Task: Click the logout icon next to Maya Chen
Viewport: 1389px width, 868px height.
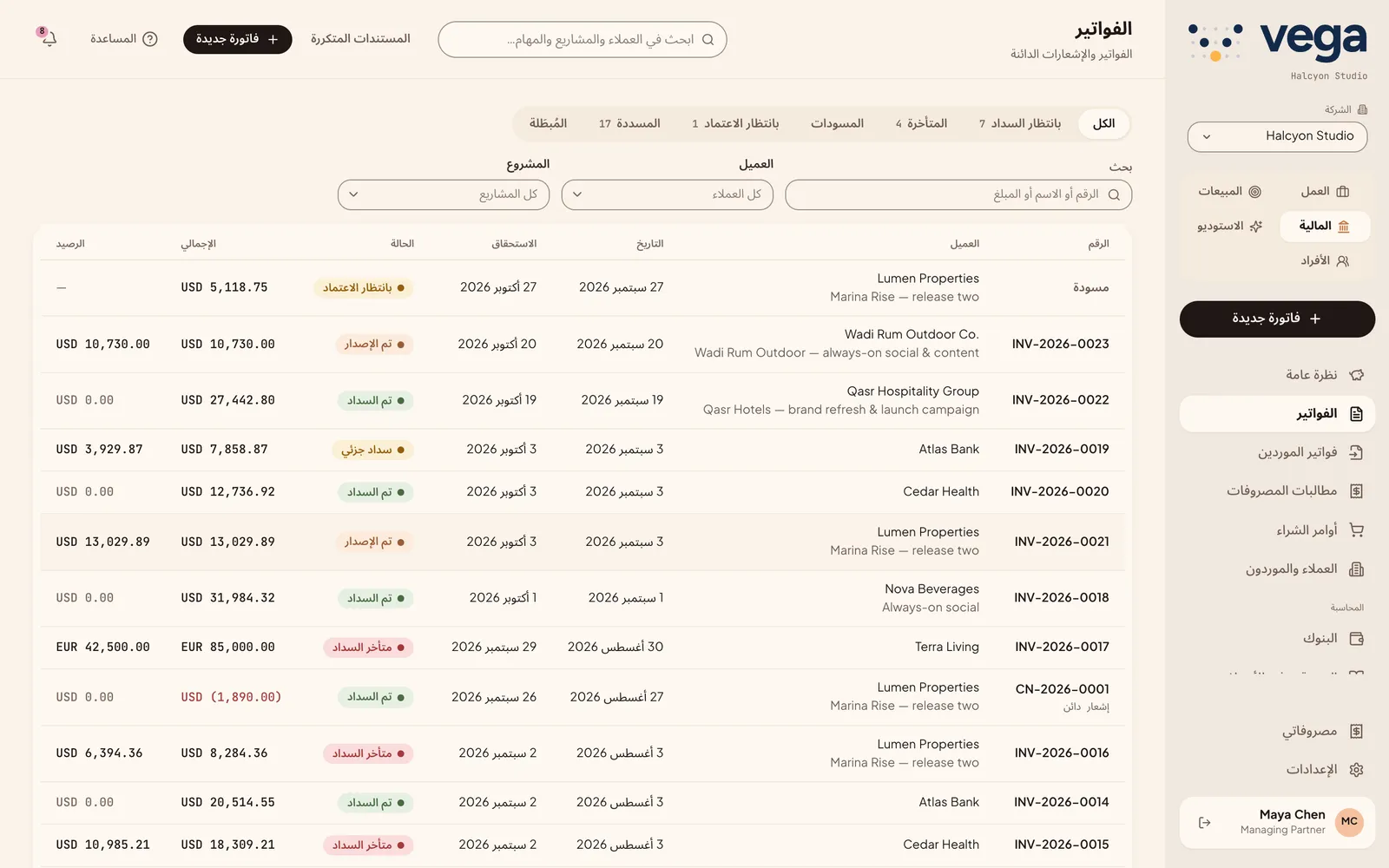Action: [1204, 823]
